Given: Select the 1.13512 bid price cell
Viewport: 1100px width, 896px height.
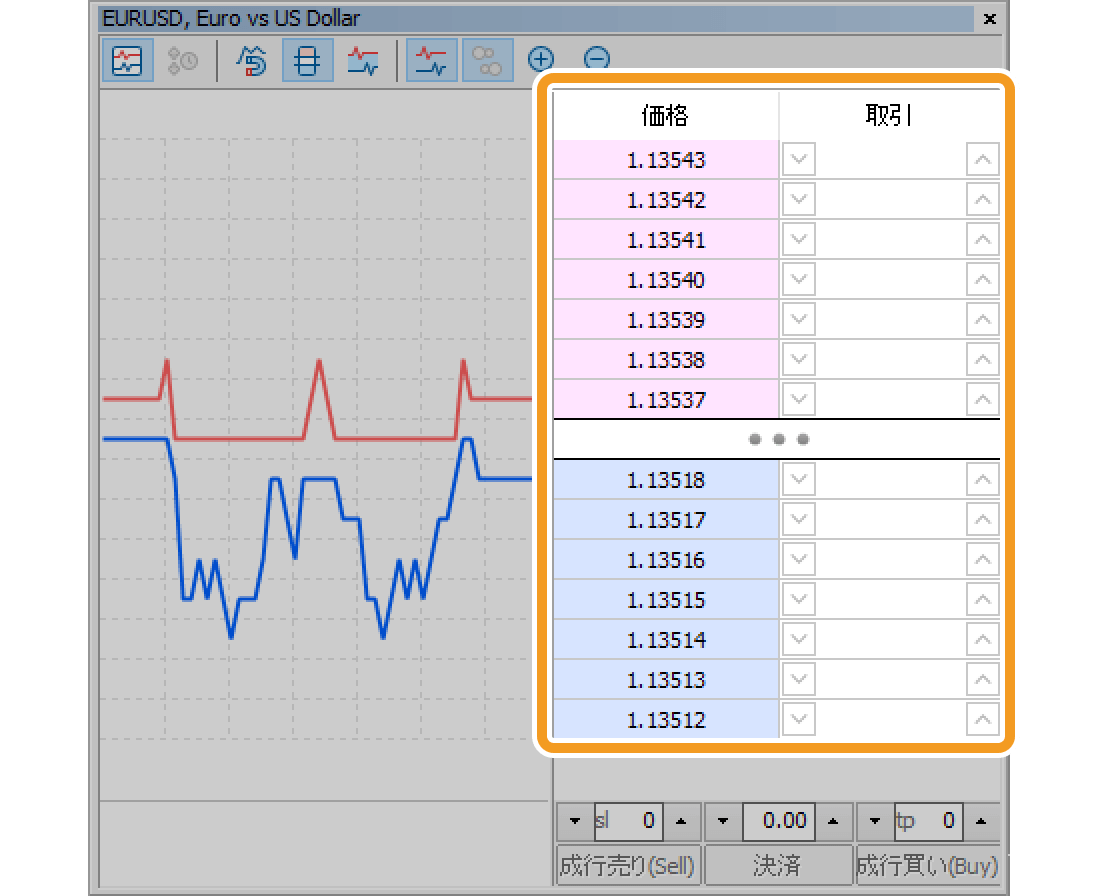Looking at the screenshot, I should coord(666,720).
